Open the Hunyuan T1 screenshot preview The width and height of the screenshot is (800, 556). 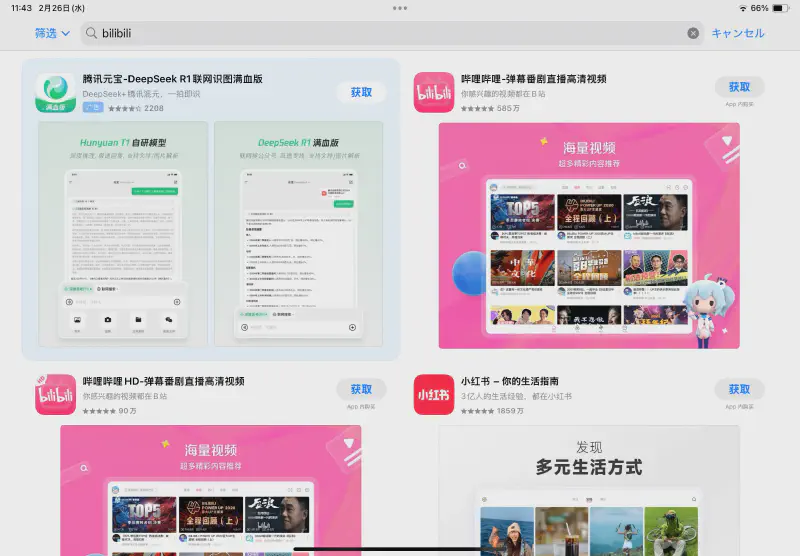[123, 235]
